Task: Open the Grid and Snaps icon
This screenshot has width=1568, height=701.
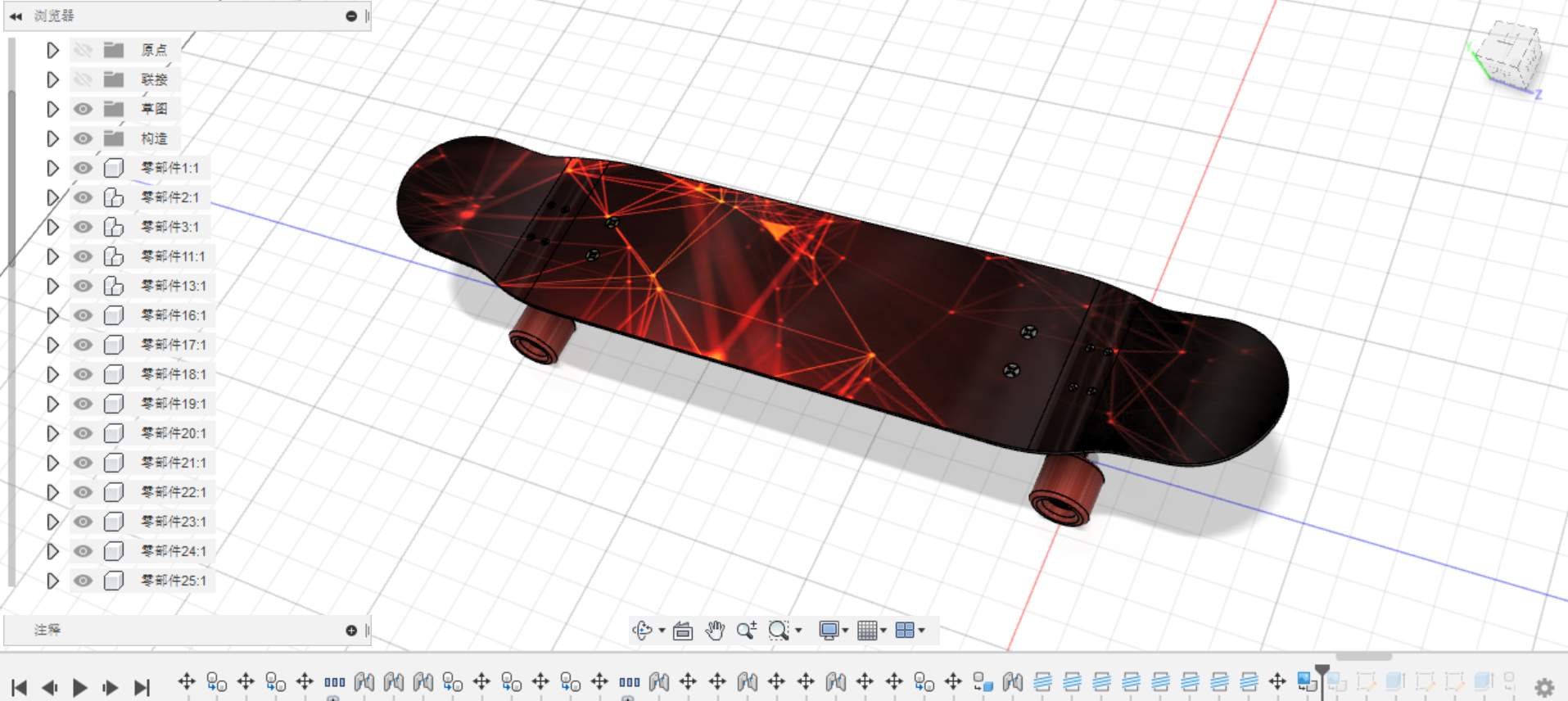Action: point(867,630)
